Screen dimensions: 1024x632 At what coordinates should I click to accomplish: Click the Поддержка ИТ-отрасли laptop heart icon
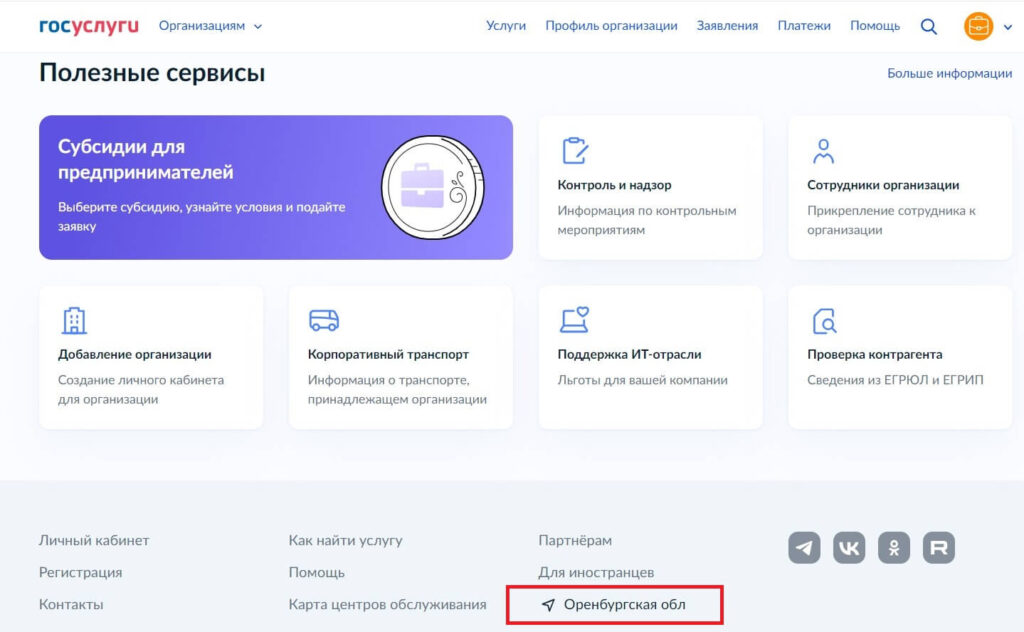(575, 320)
